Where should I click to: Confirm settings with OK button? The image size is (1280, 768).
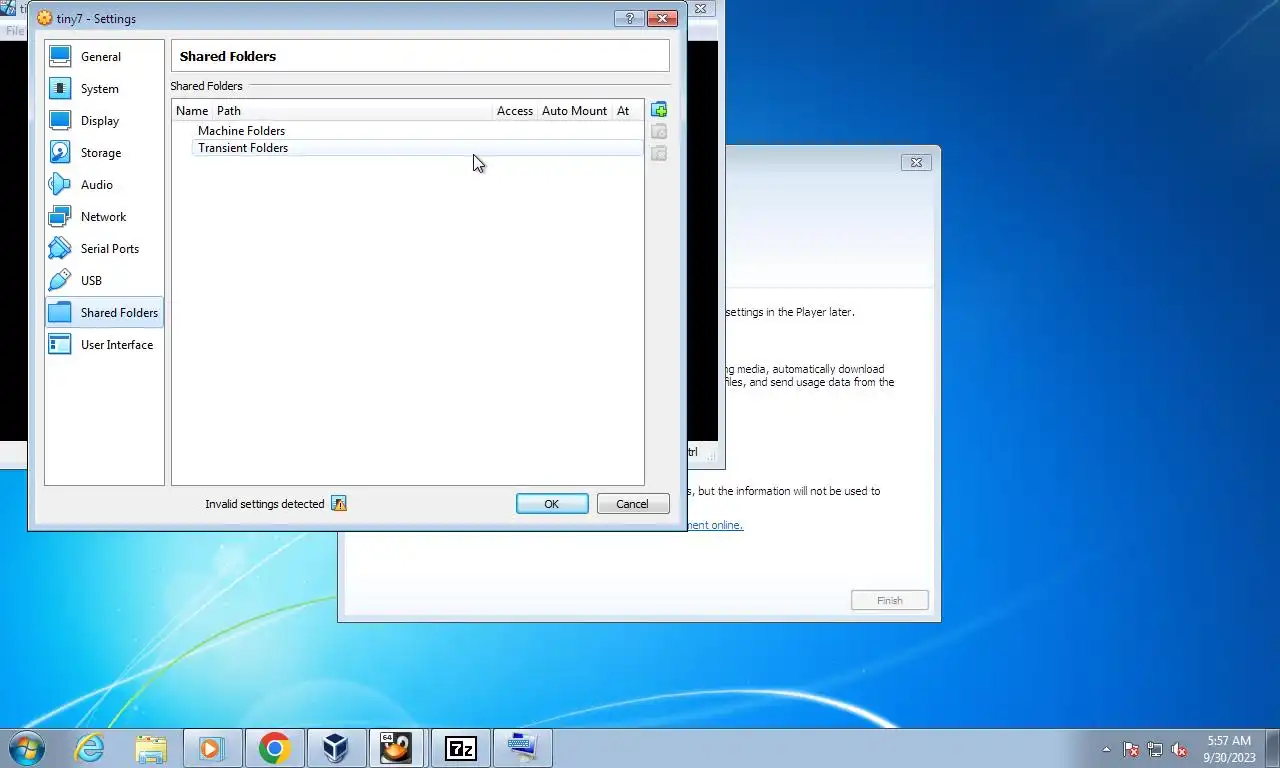click(552, 504)
